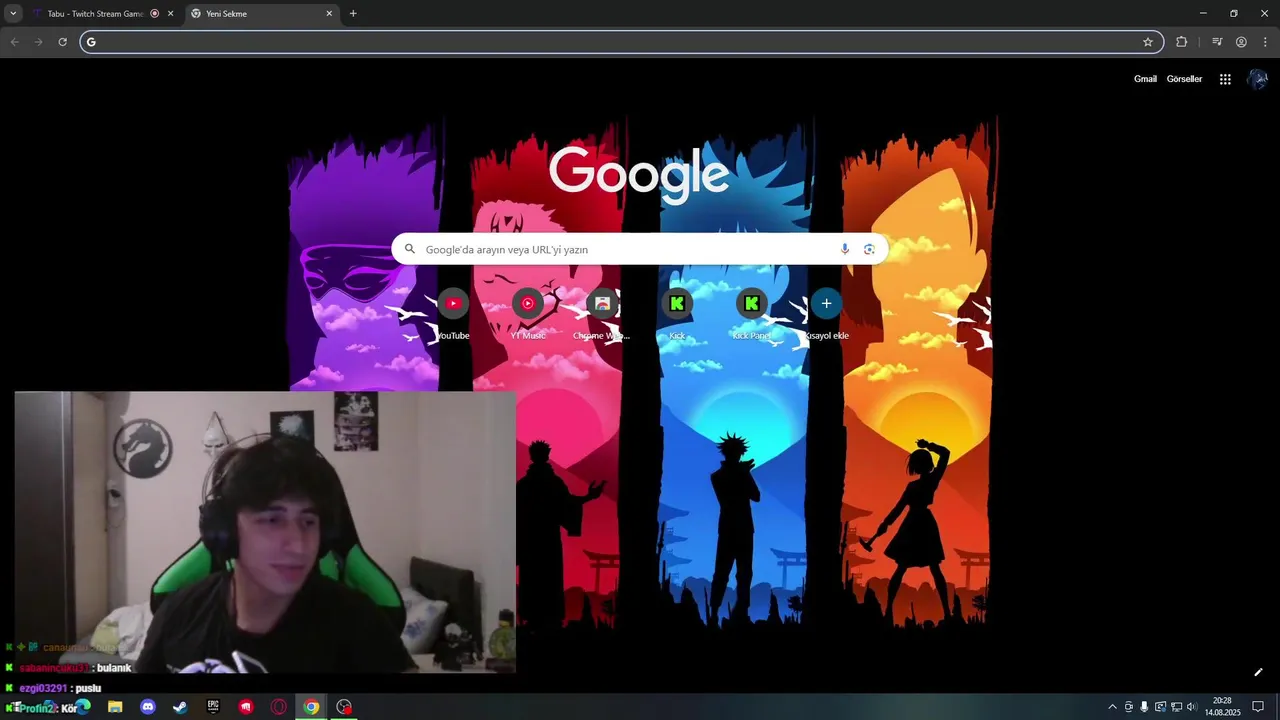This screenshot has width=1280, height=720.
Task: Open Discord from the taskbar
Action: (x=148, y=707)
